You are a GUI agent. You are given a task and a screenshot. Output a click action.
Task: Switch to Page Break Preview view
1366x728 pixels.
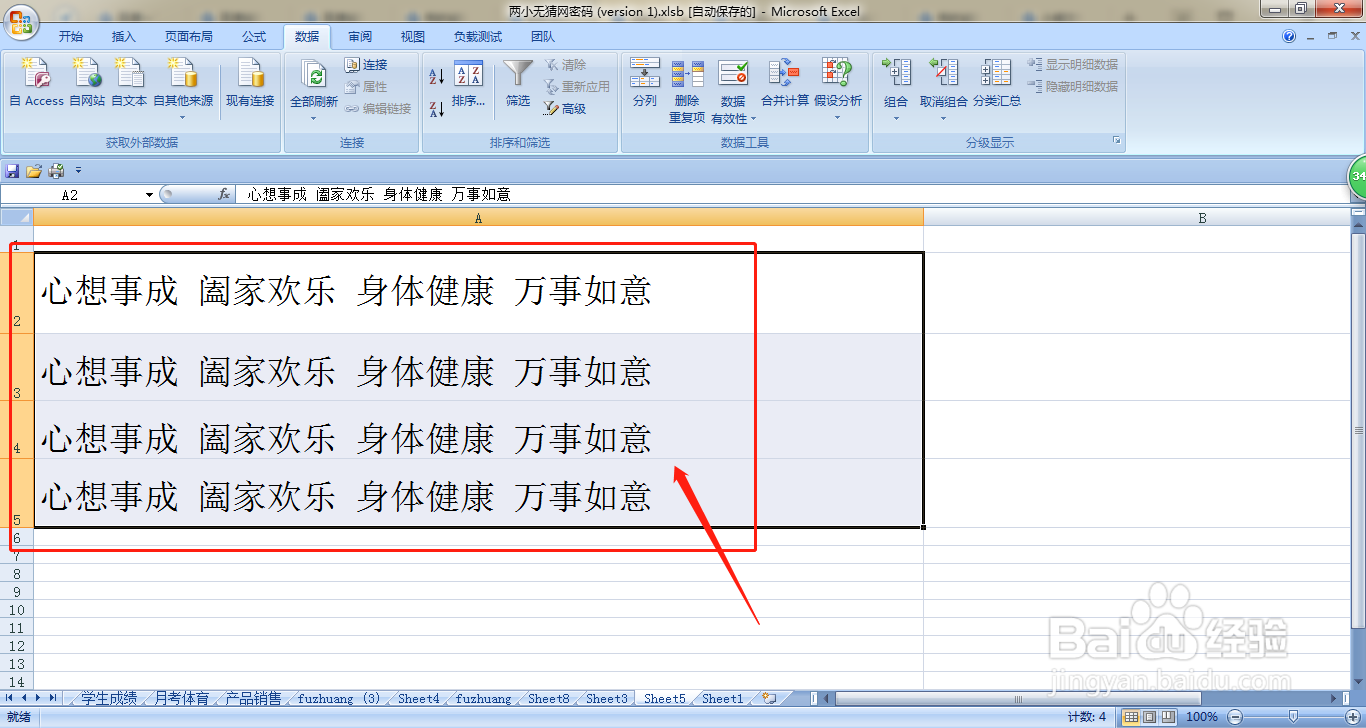(x=1167, y=717)
